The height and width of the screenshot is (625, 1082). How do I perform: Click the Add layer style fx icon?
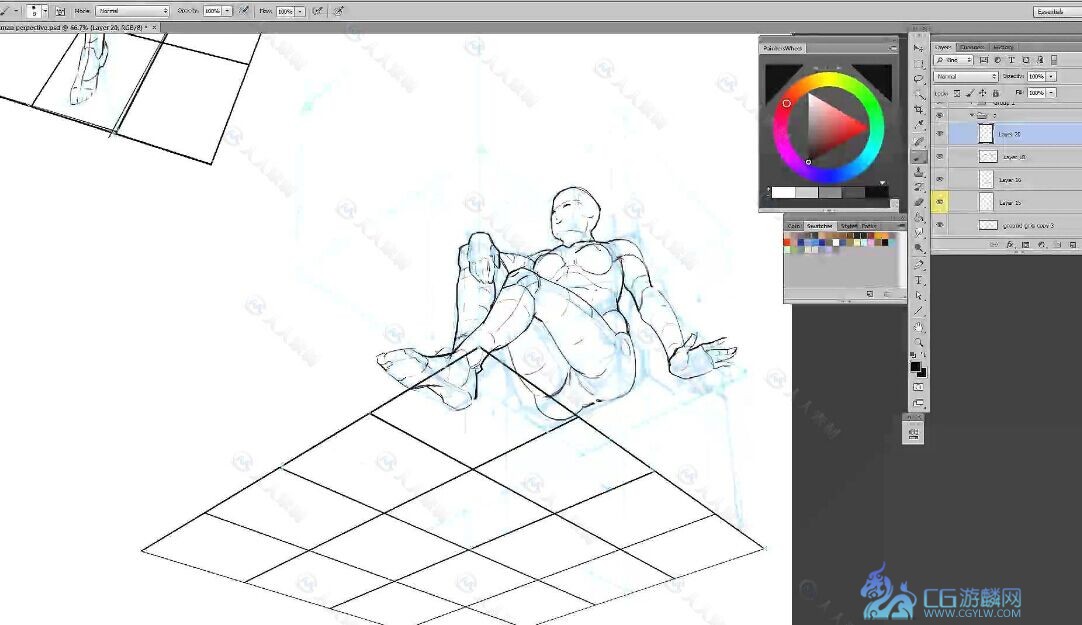coord(1010,244)
